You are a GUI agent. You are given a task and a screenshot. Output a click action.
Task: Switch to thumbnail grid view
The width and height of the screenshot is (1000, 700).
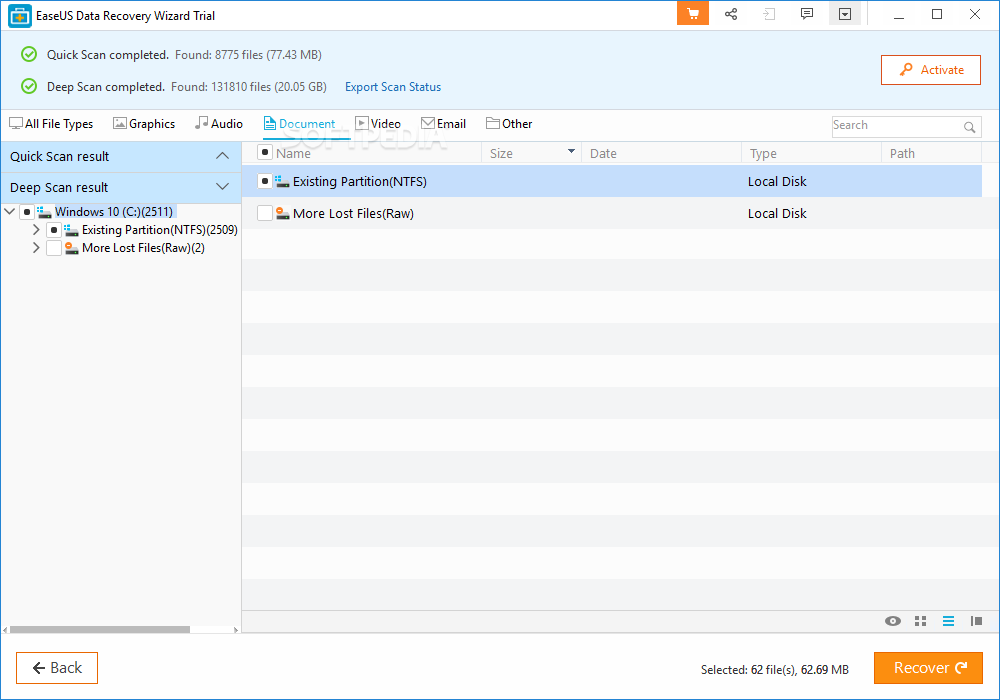pos(920,621)
